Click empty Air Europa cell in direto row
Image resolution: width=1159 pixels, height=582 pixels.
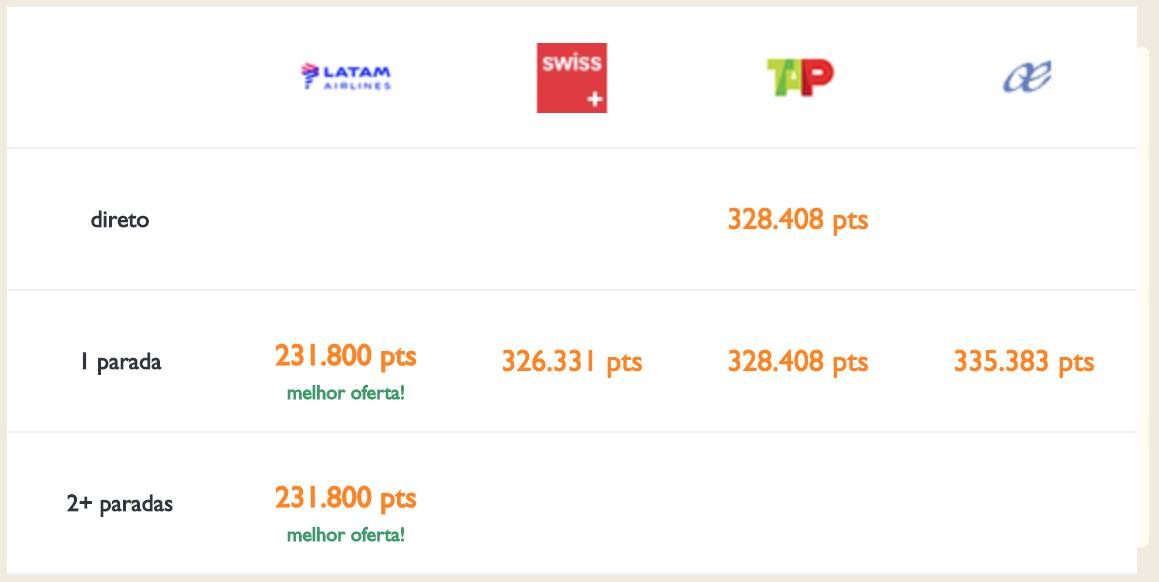(x=1024, y=220)
